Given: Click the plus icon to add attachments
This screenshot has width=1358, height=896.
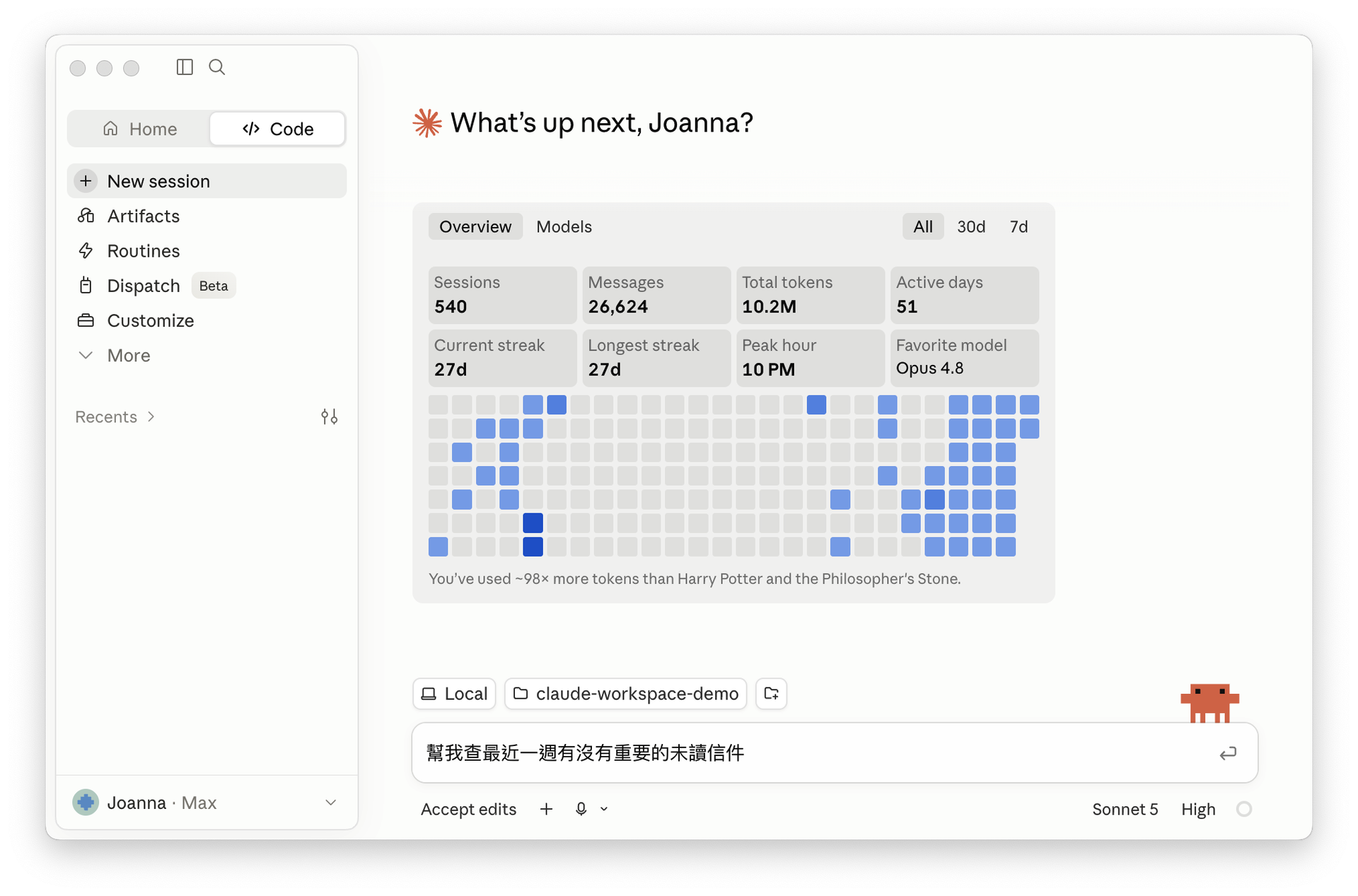Looking at the screenshot, I should click(x=546, y=809).
